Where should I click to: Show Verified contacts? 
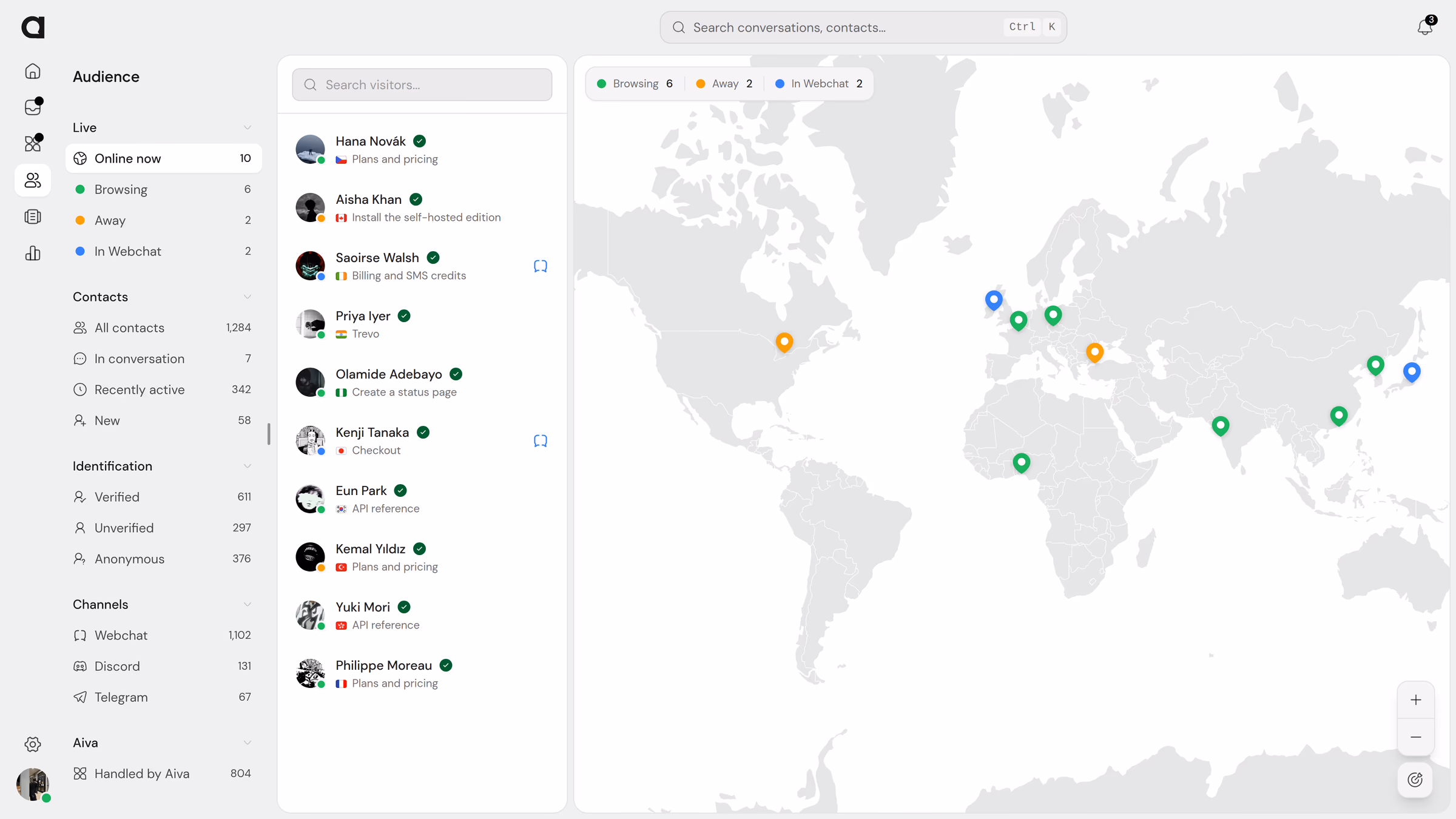pyautogui.click(x=163, y=497)
